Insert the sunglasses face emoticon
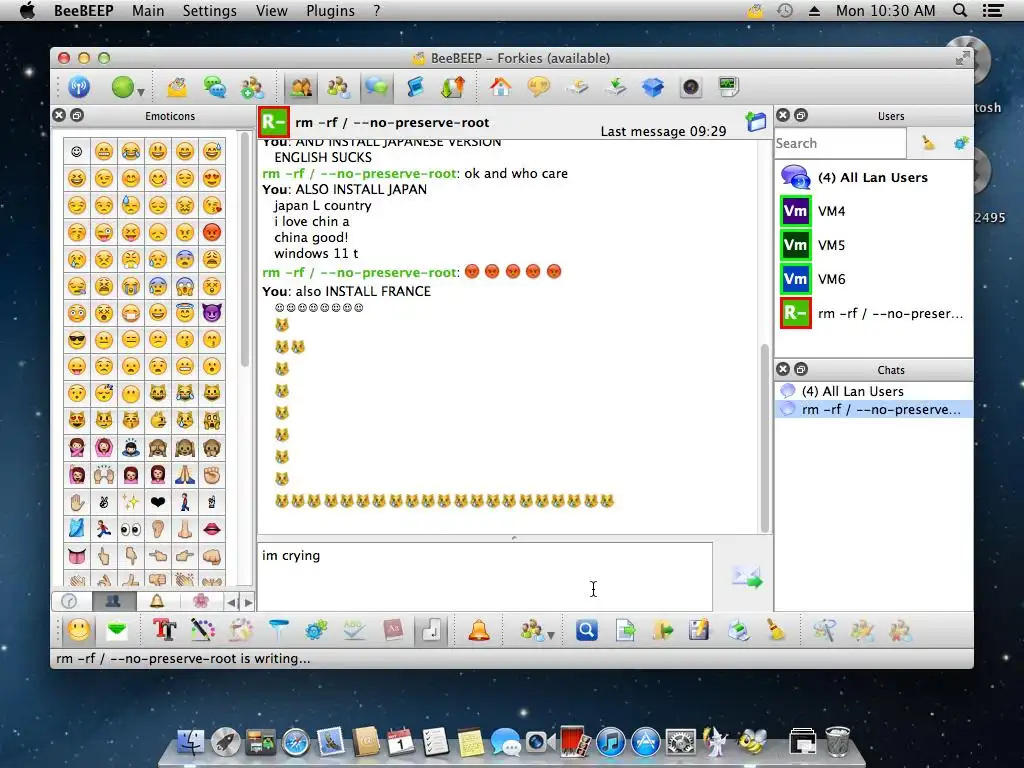 pos(77,340)
